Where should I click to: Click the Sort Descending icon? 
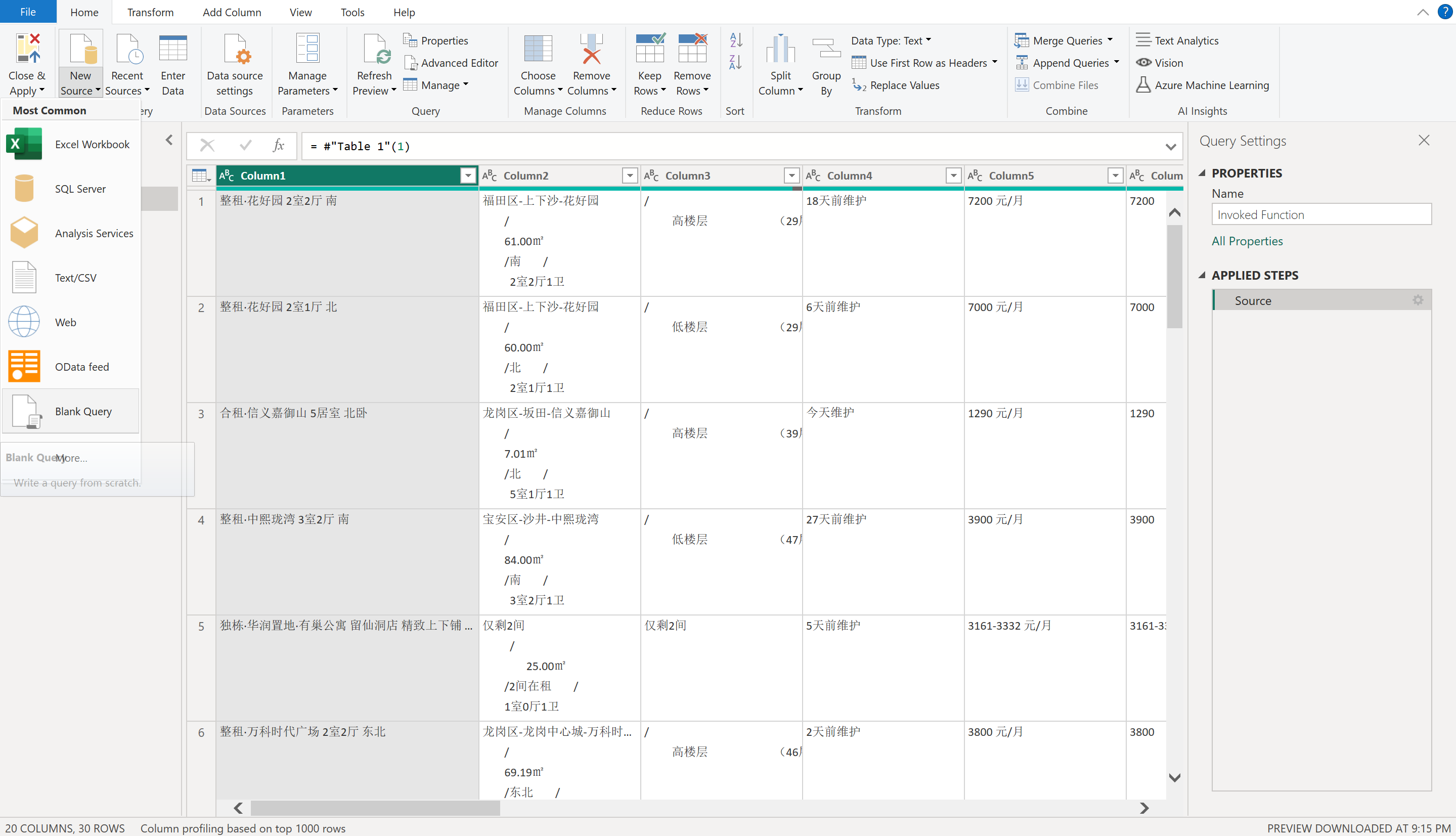pos(735,62)
